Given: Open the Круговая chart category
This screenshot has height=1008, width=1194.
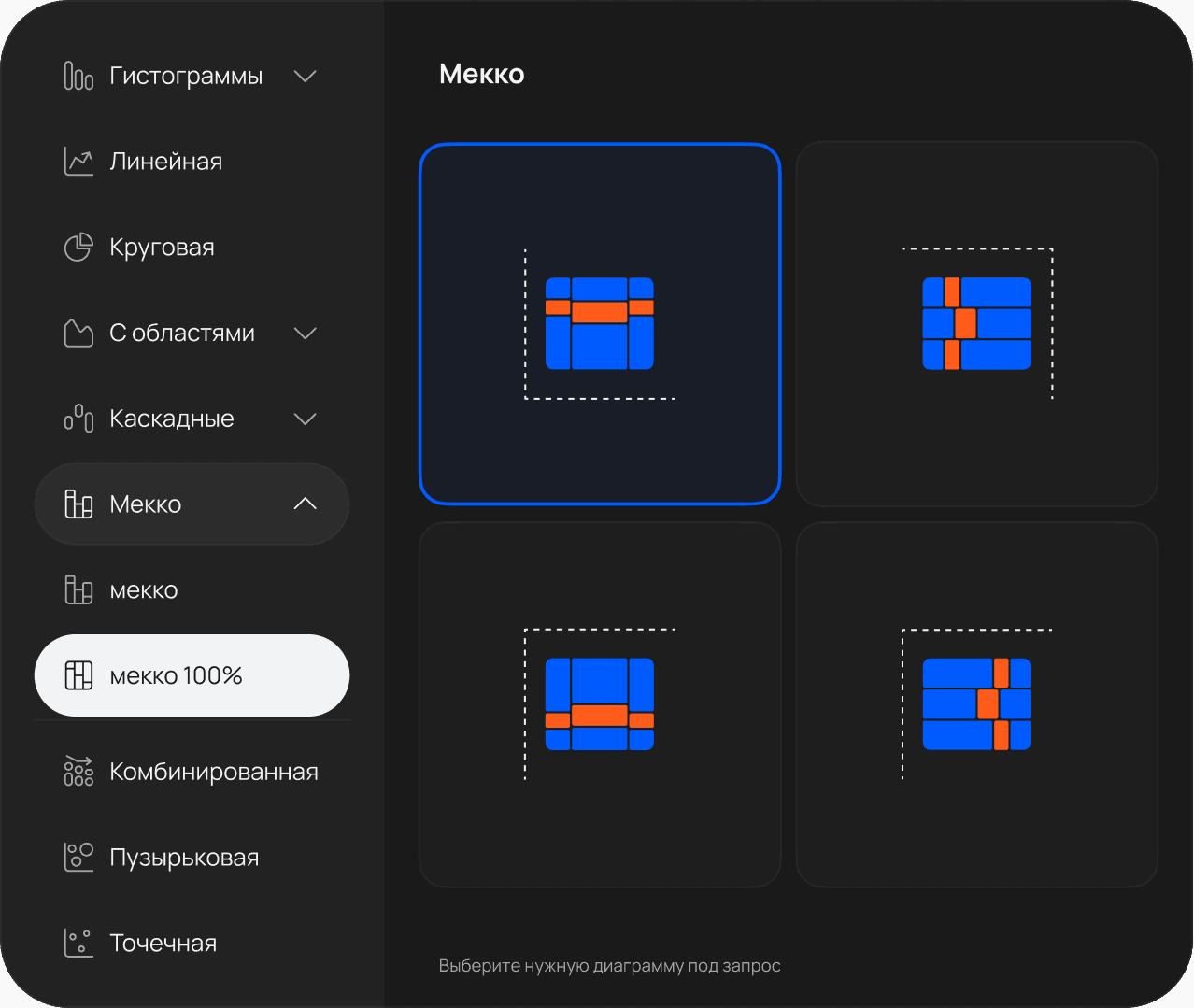Looking at the screenshot, I should (163, 248).
